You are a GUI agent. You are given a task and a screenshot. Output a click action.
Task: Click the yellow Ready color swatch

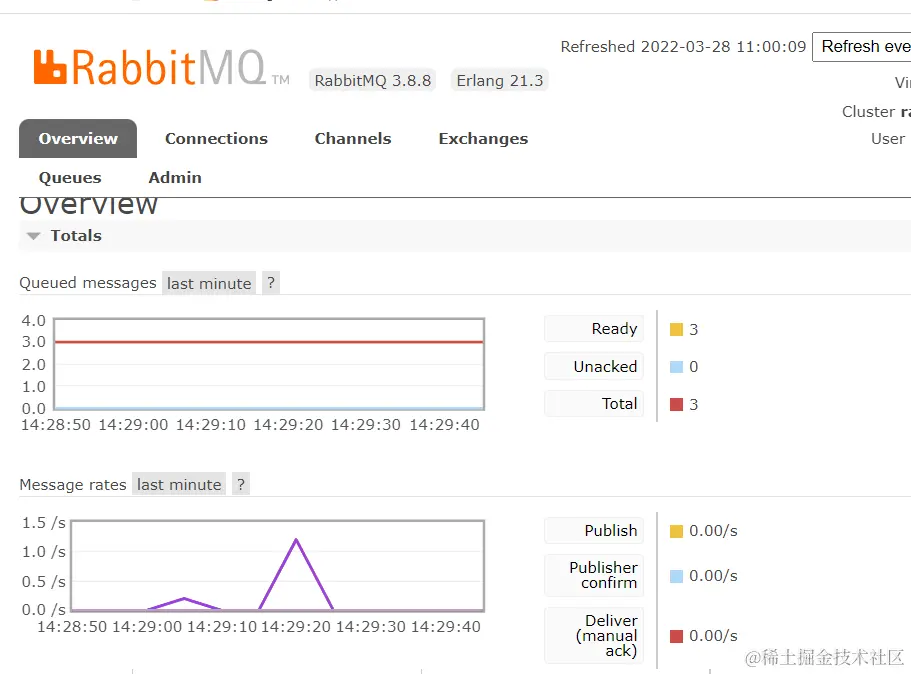(676, 329)
